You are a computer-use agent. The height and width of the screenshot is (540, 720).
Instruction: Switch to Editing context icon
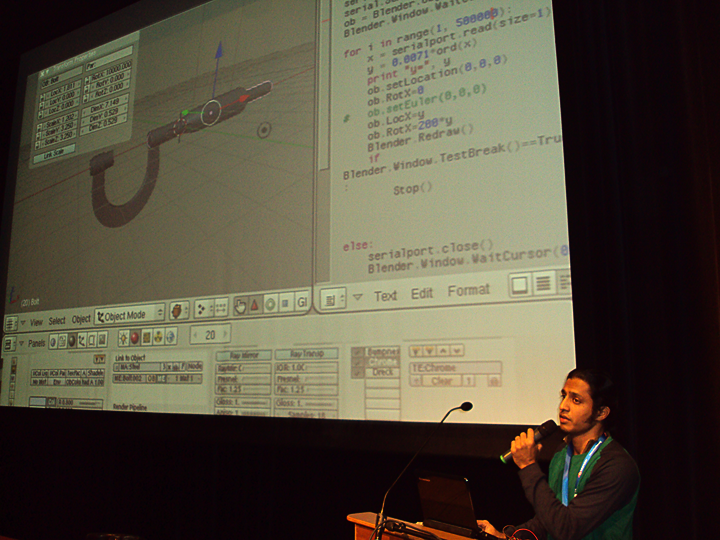(92, 340)
